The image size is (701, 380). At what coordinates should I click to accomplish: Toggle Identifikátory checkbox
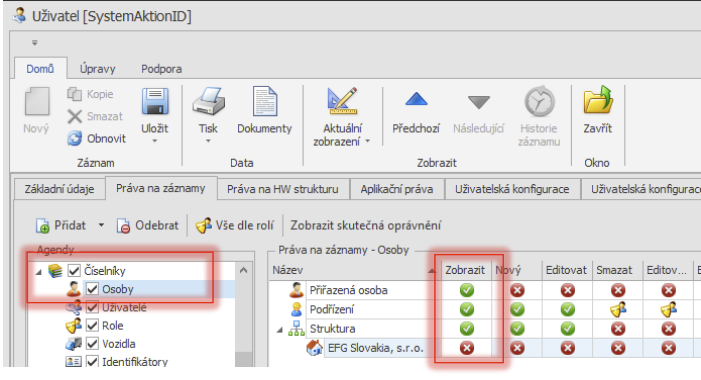[92, 361]
